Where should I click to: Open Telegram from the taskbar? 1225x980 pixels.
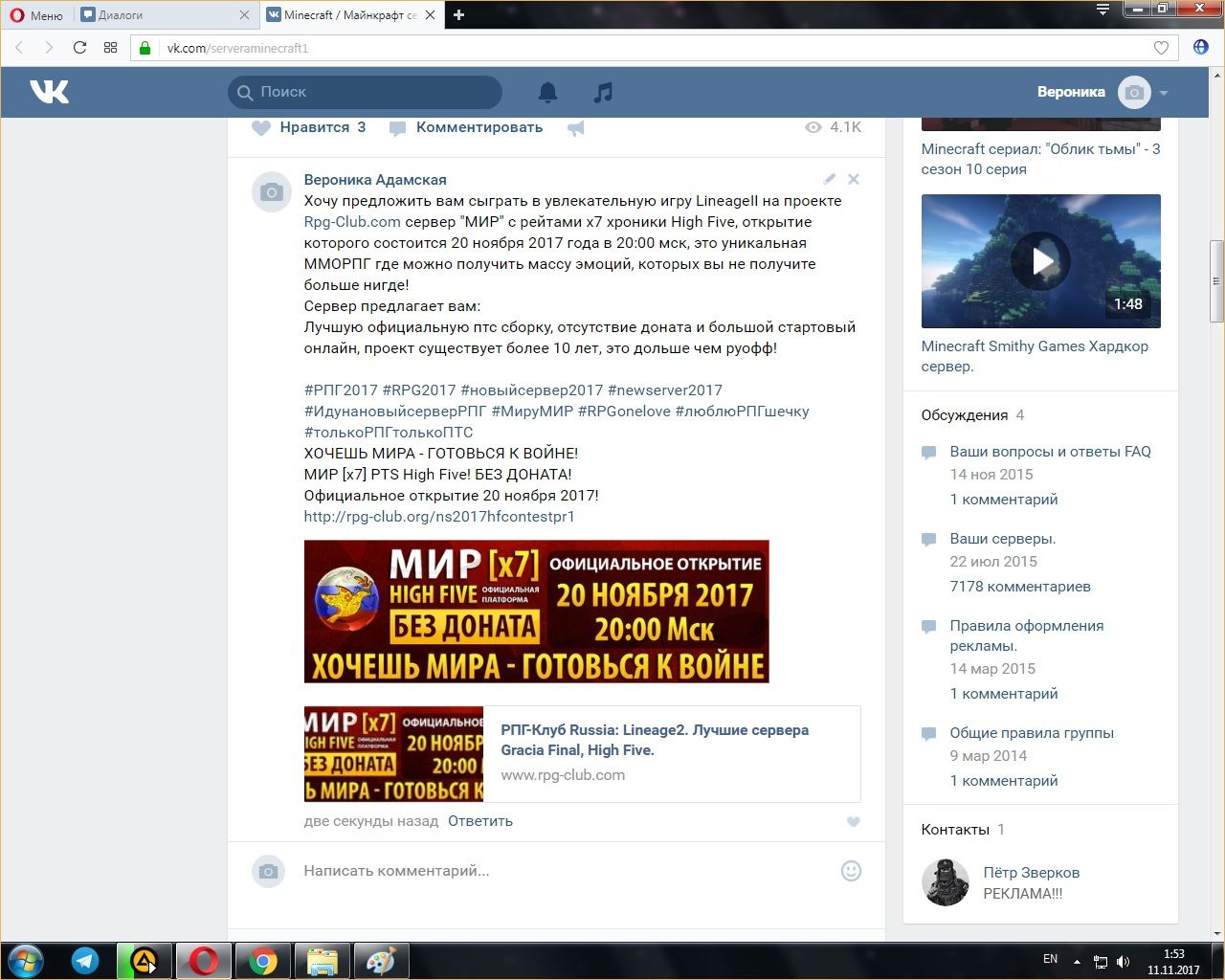(85, 961)
